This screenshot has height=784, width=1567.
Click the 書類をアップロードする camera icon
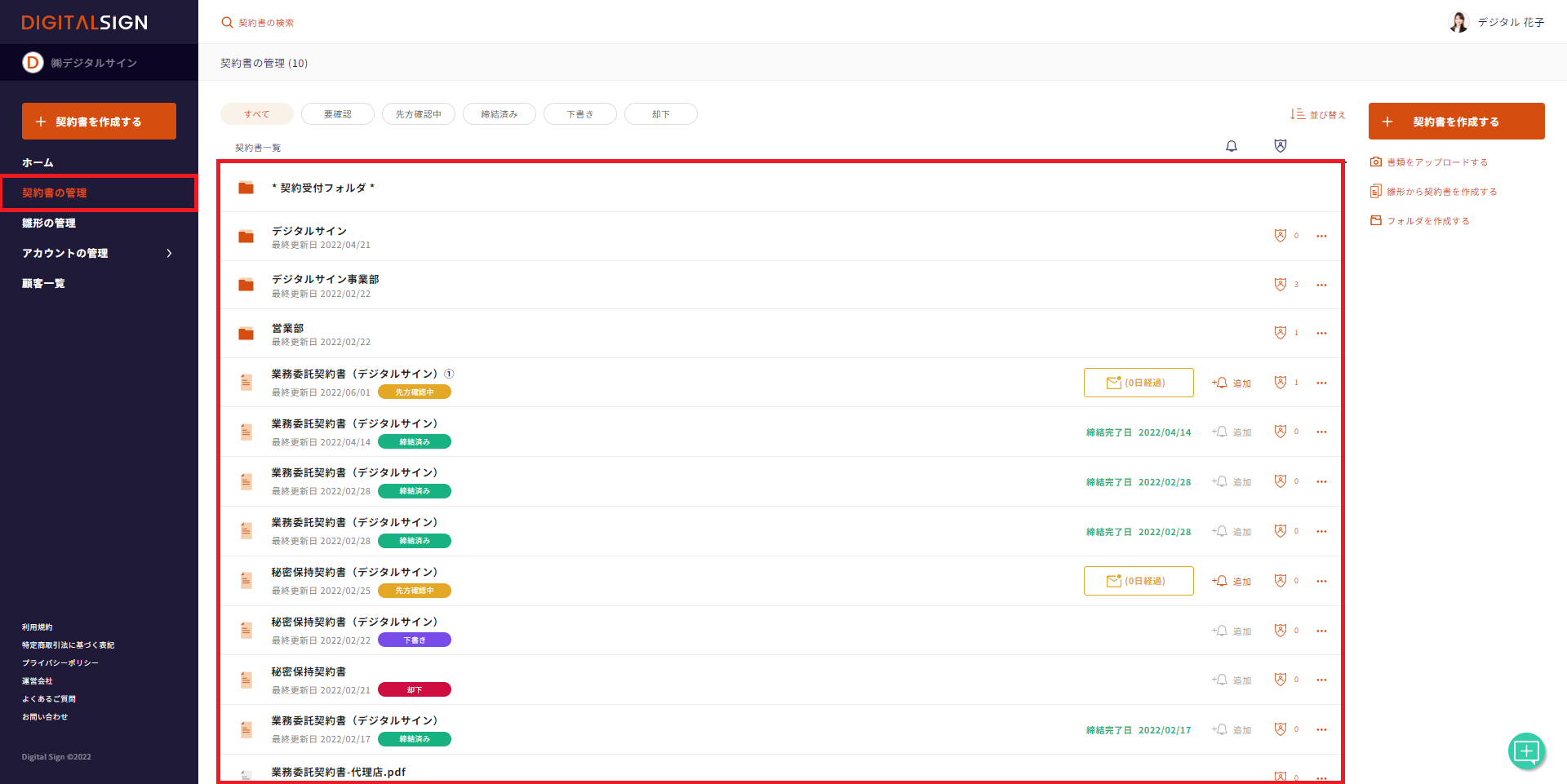tap(1376, 162)
